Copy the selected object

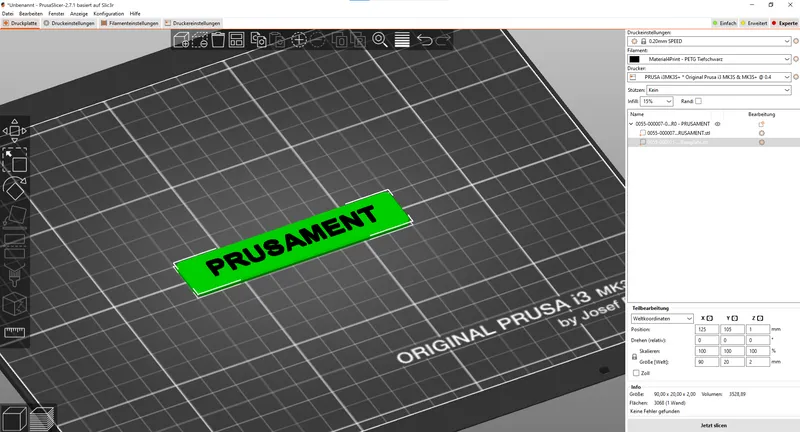point(259,40)
